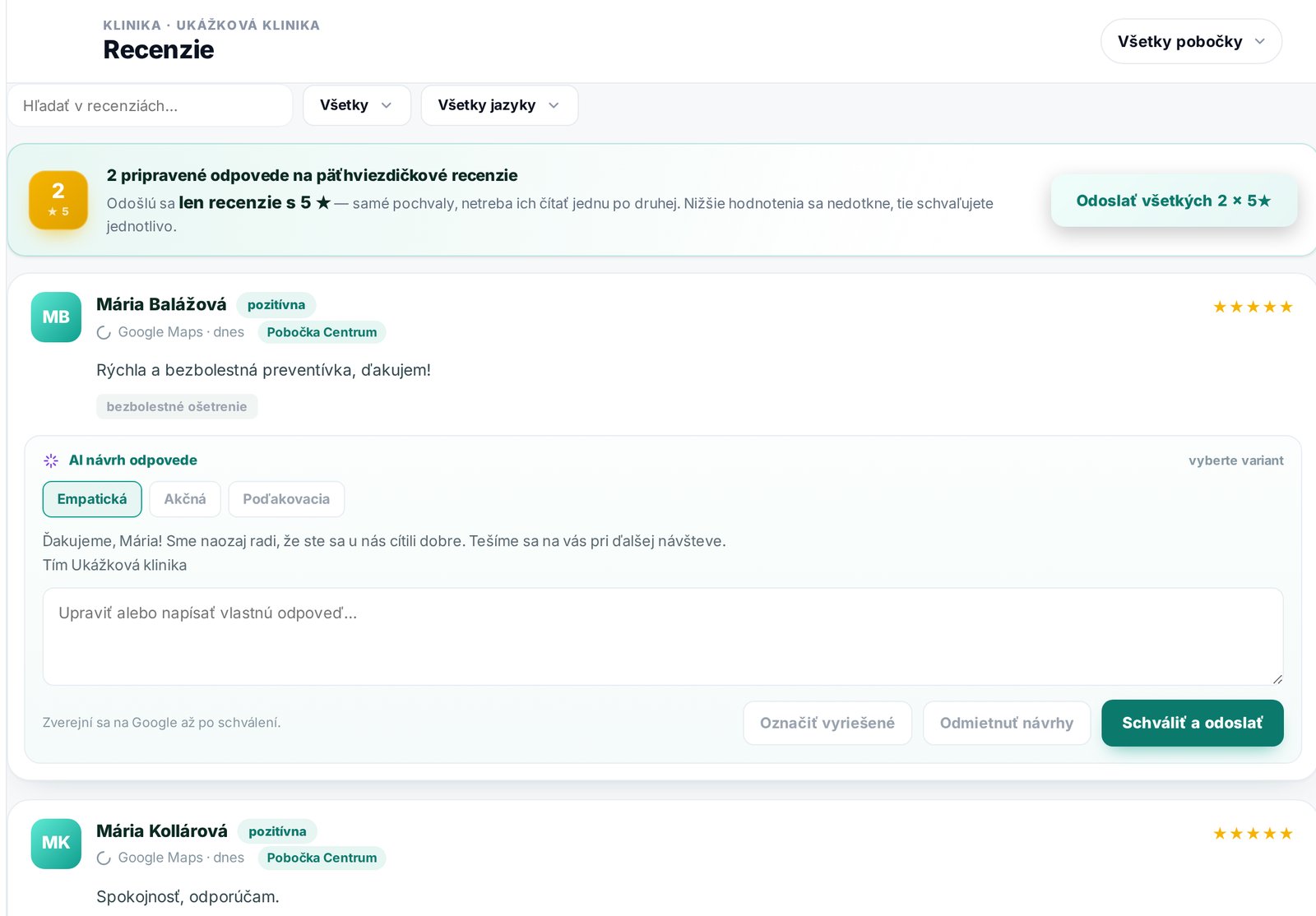
Task: Click the custom reply text area
Action: (663, 636)
